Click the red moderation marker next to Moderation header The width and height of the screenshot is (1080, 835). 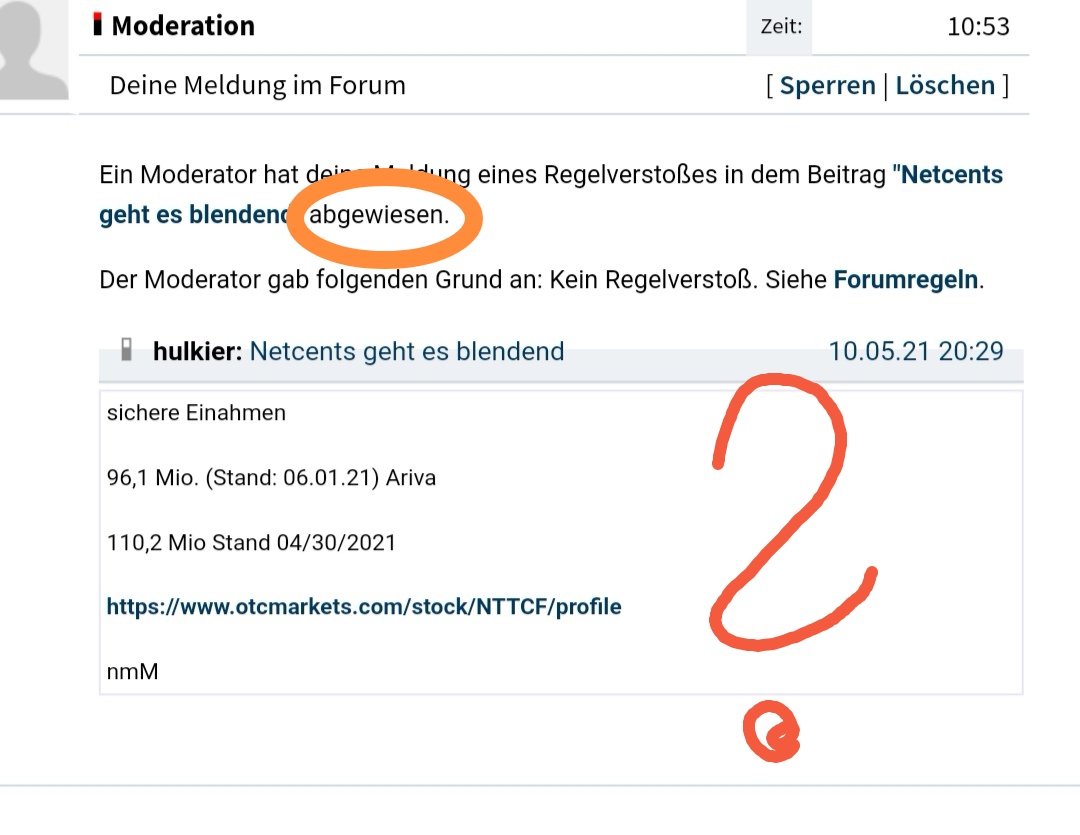coord(97,25)
